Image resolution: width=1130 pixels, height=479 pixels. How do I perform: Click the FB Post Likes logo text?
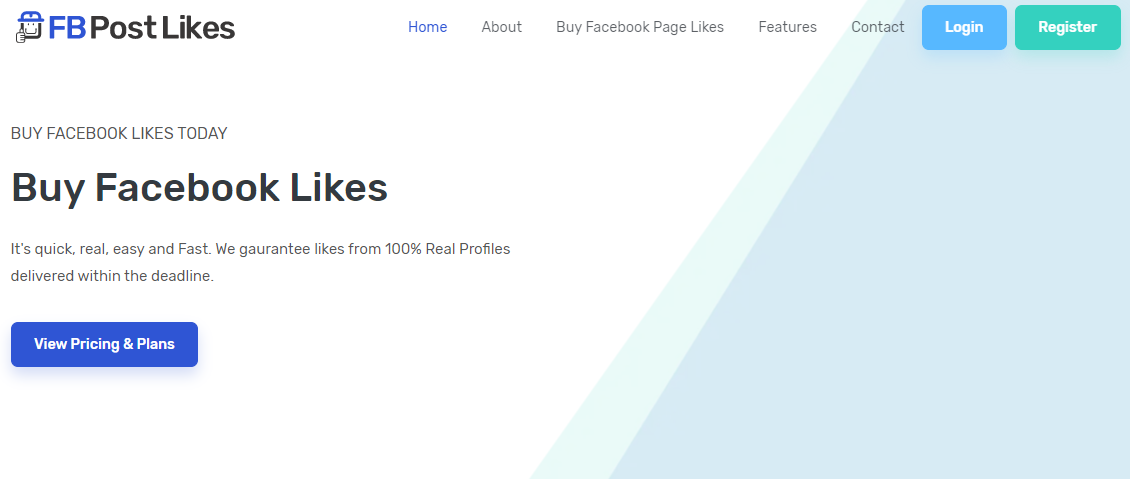[x=142, y=28]
